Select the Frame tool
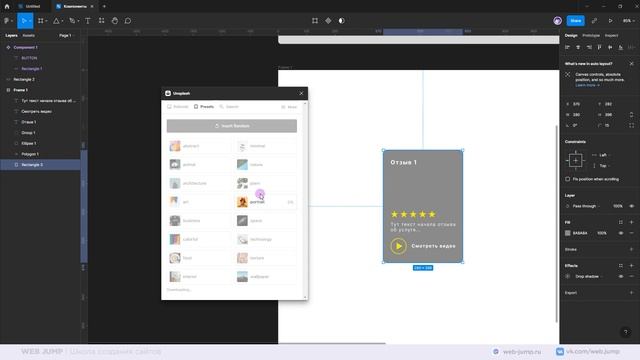640x360 pixels. point(40,20)
